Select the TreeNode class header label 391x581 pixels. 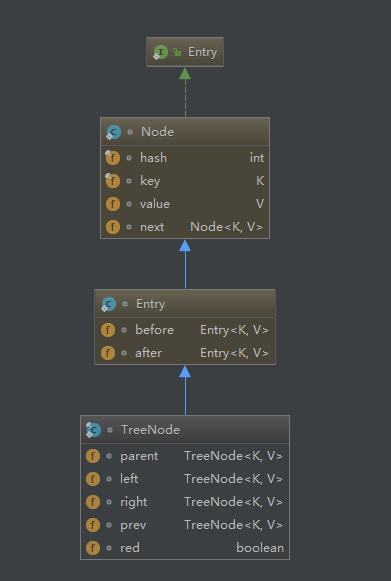click(x=150, y=430)
